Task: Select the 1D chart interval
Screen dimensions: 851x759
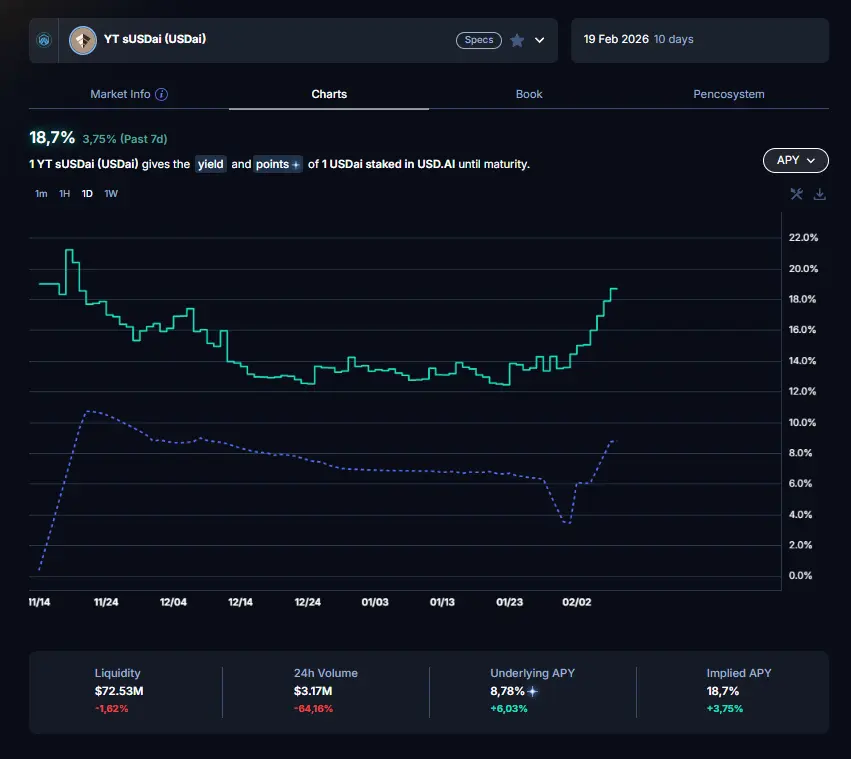Action: [x=87, y=194]
